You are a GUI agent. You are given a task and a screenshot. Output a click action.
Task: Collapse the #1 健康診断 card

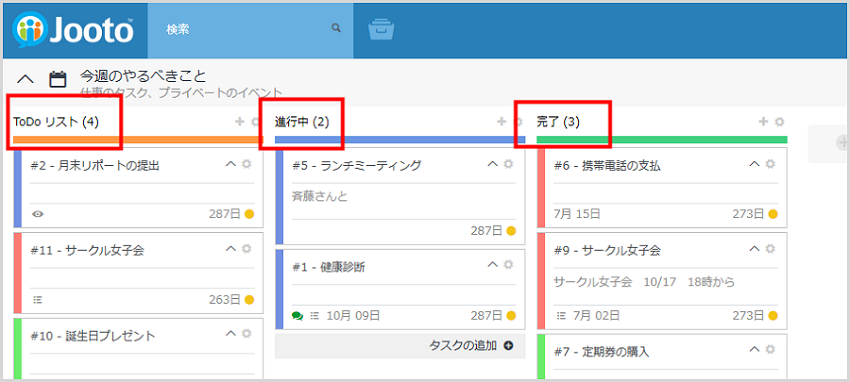tap(493, 264)
